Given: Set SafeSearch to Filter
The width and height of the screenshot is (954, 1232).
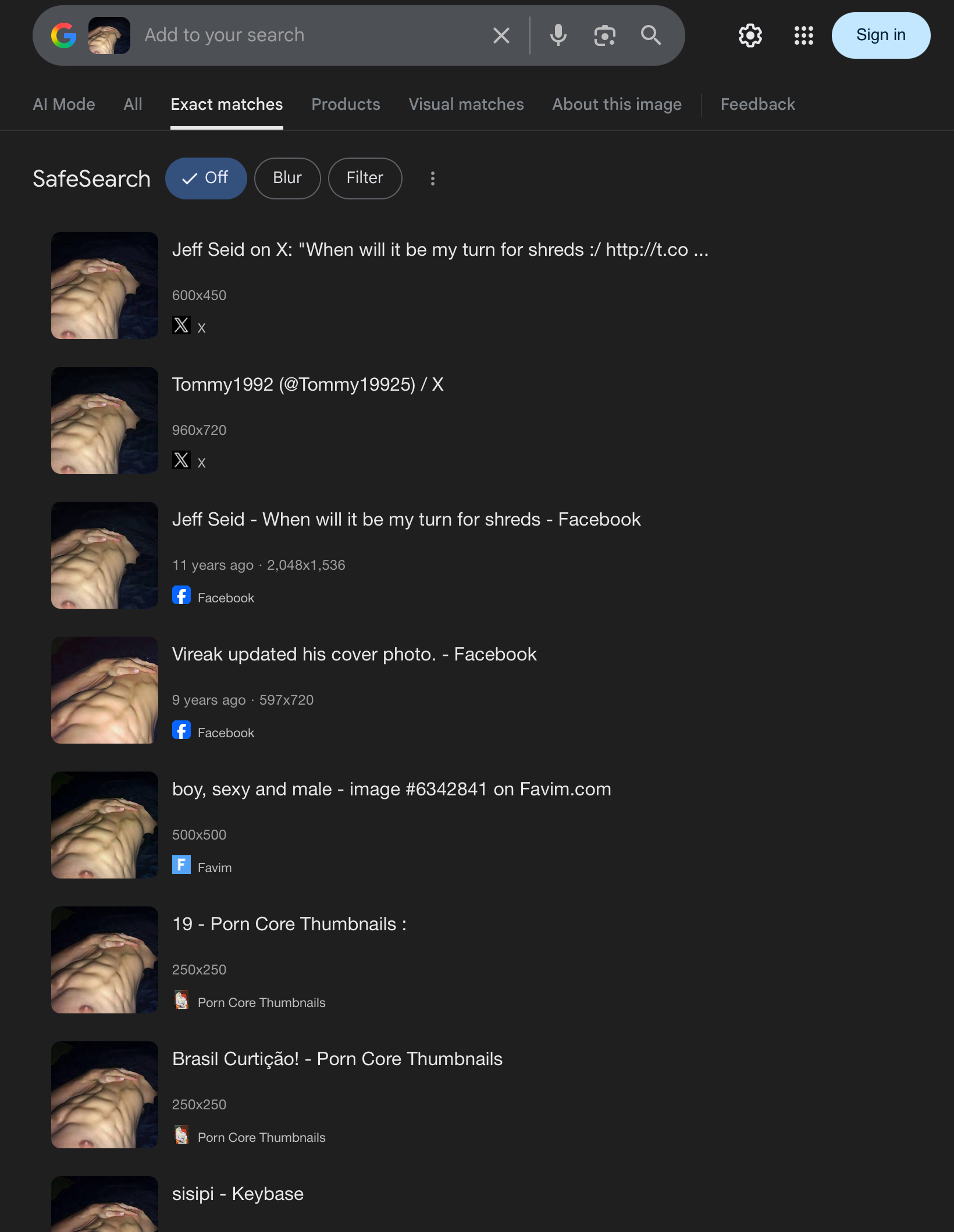Looking at the screenshot, I should [365, 178].
